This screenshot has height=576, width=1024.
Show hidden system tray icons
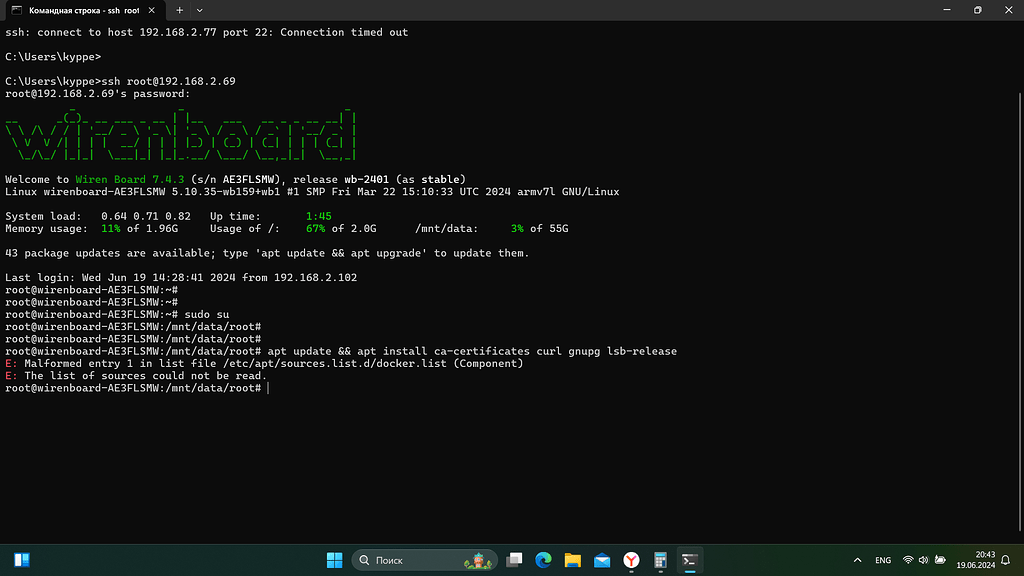coord(857,560)
